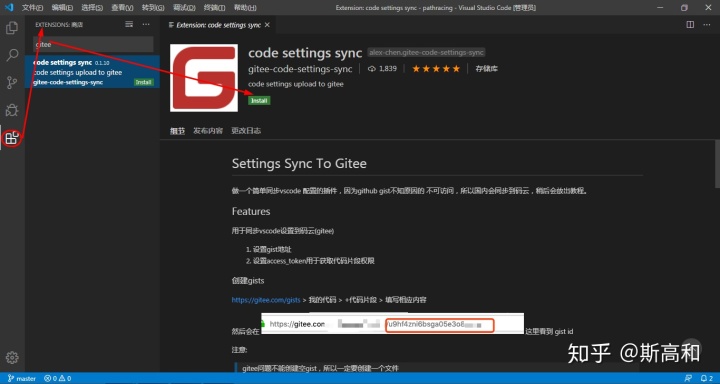Switch to the 更改日志 changelog tab
The image size is (720, 384).
[x=246, y=131]
